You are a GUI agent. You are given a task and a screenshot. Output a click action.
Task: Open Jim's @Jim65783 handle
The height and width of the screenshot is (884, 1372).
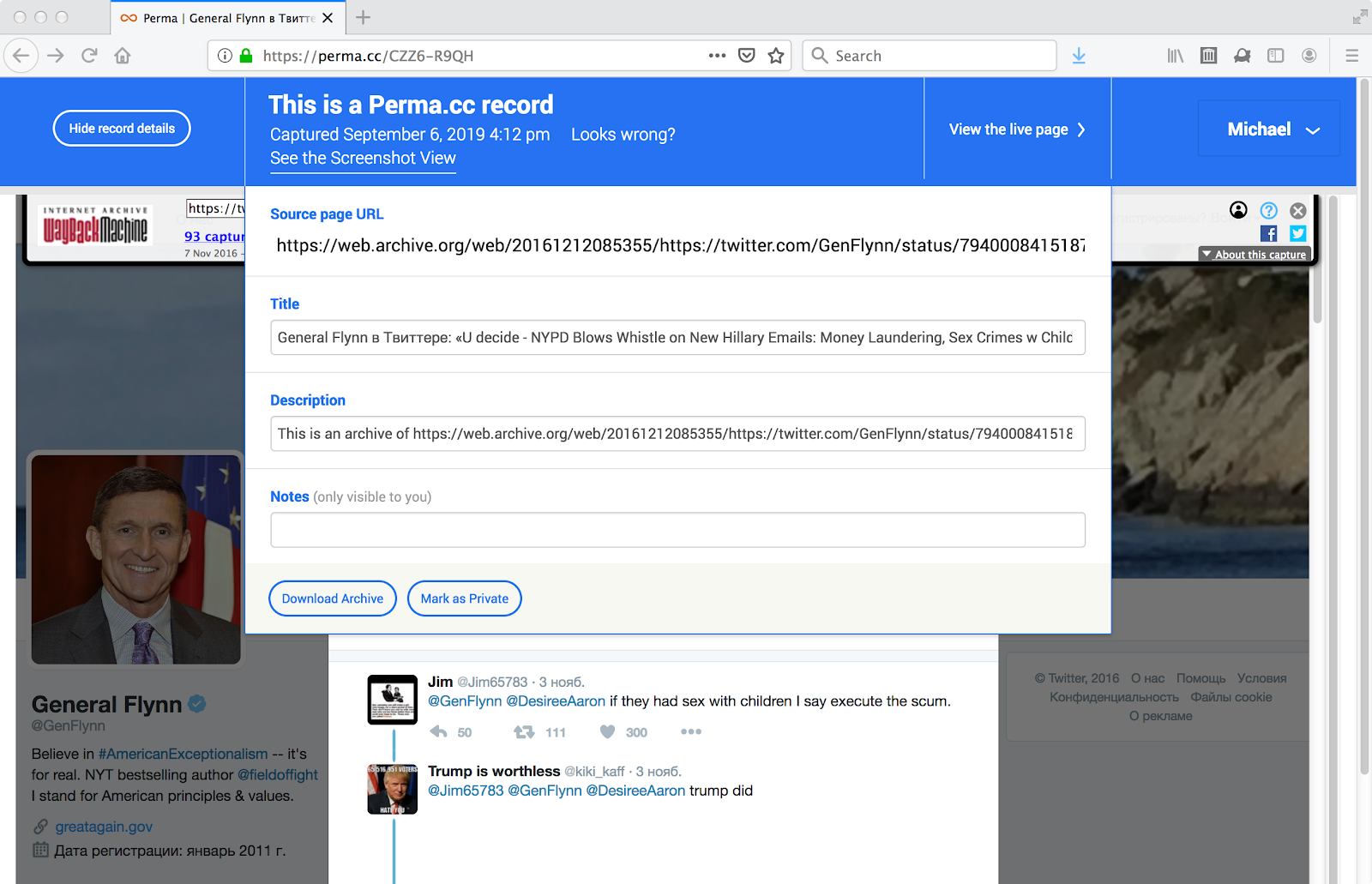point(492,683)
